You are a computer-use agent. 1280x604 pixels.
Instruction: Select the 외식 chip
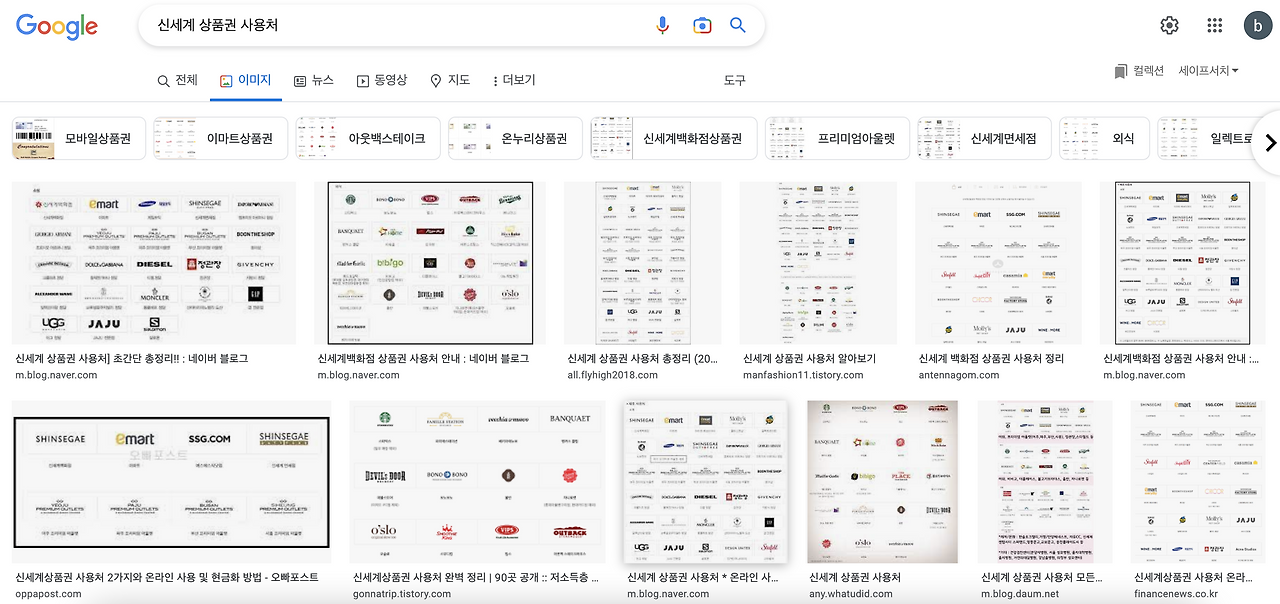click(x=1104, y=138)
